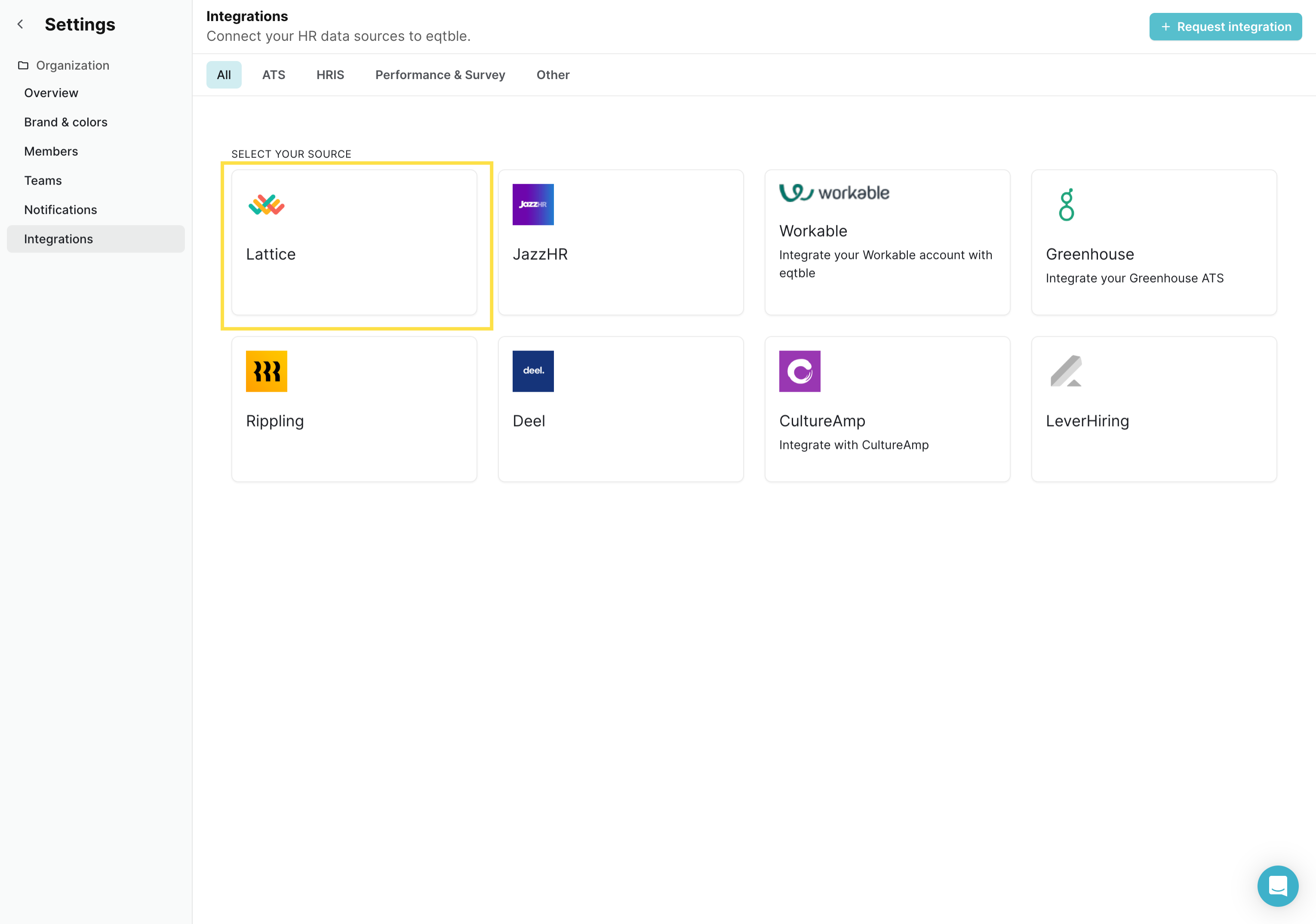Go to the Members settings page
This screenshot has height=924, width=1316.
pos(51,151)
